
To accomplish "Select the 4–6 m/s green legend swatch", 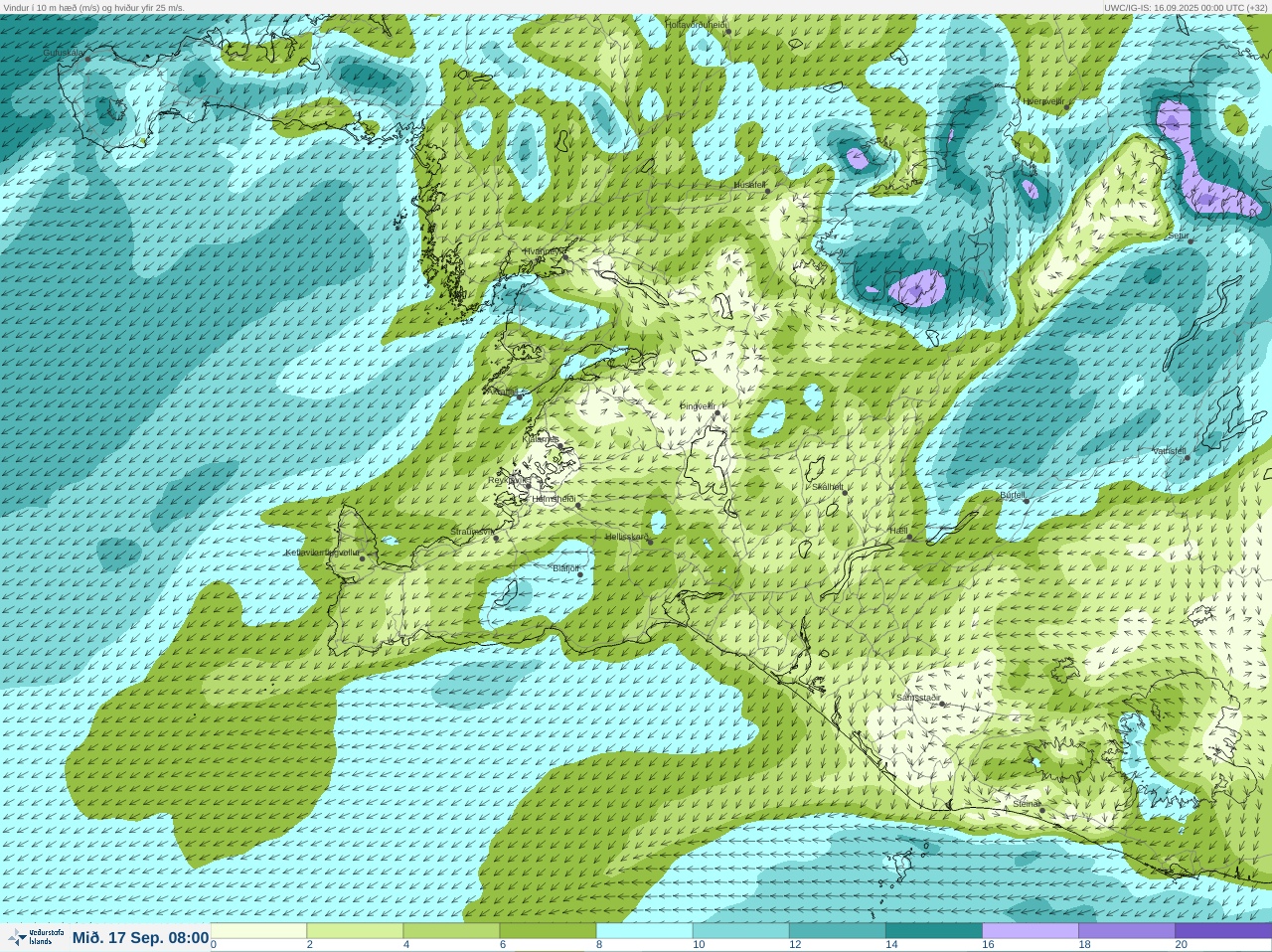I will point(451,931).
